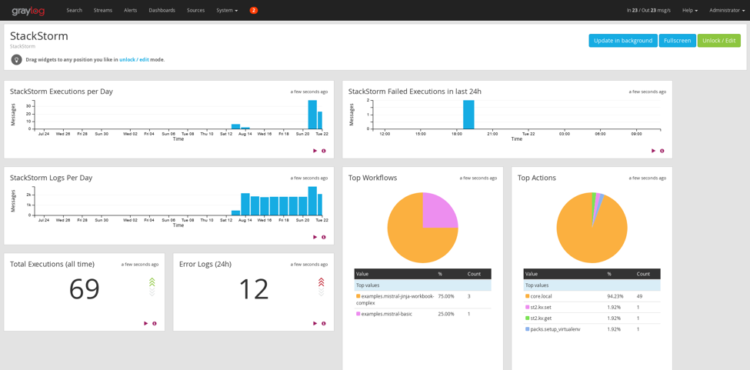Click the core.local row text
The height and width of the screenshot is (370, 750).
coord(541,296)
